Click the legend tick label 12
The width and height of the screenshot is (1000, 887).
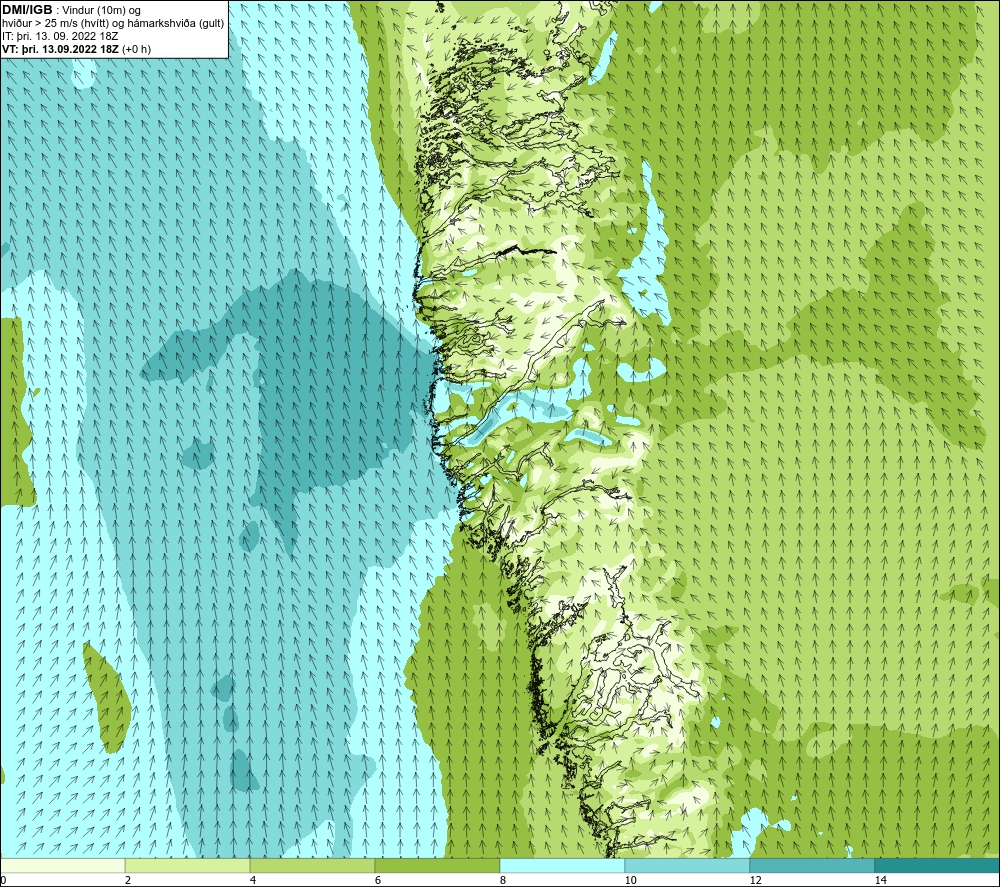point(755,880)
